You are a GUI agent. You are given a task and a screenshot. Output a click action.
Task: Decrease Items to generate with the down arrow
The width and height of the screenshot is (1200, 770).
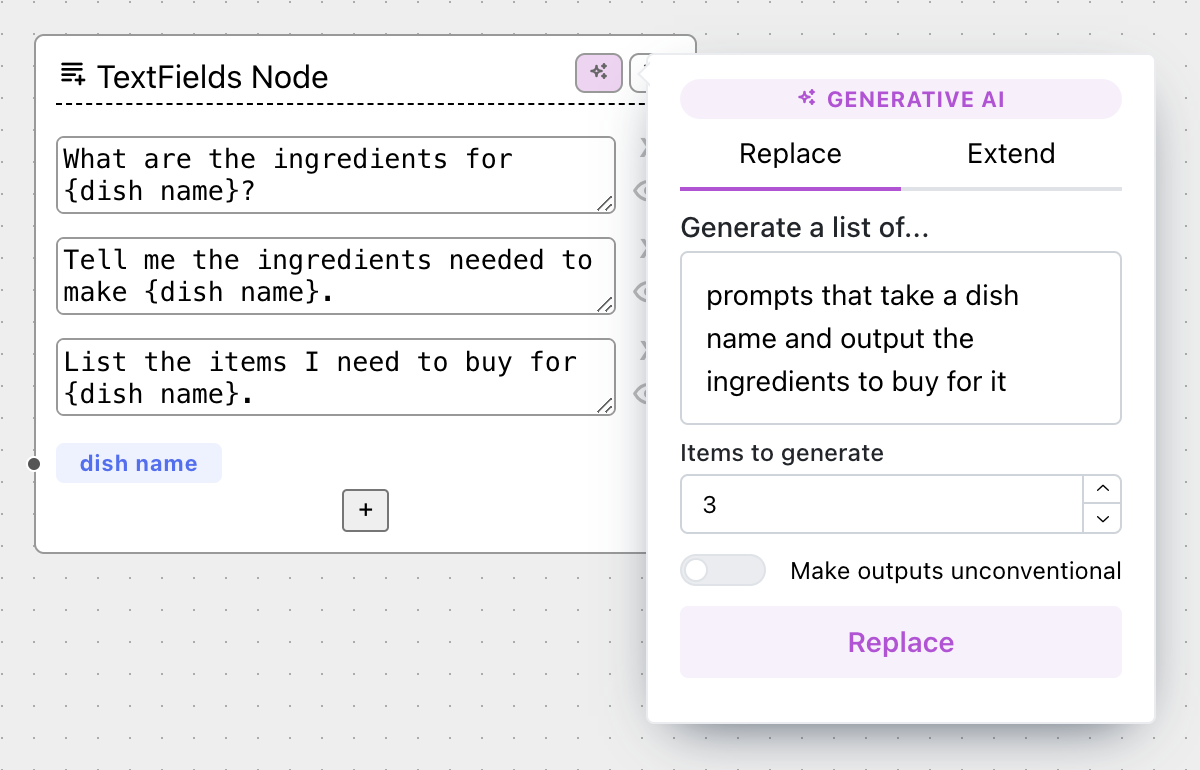1101,519
